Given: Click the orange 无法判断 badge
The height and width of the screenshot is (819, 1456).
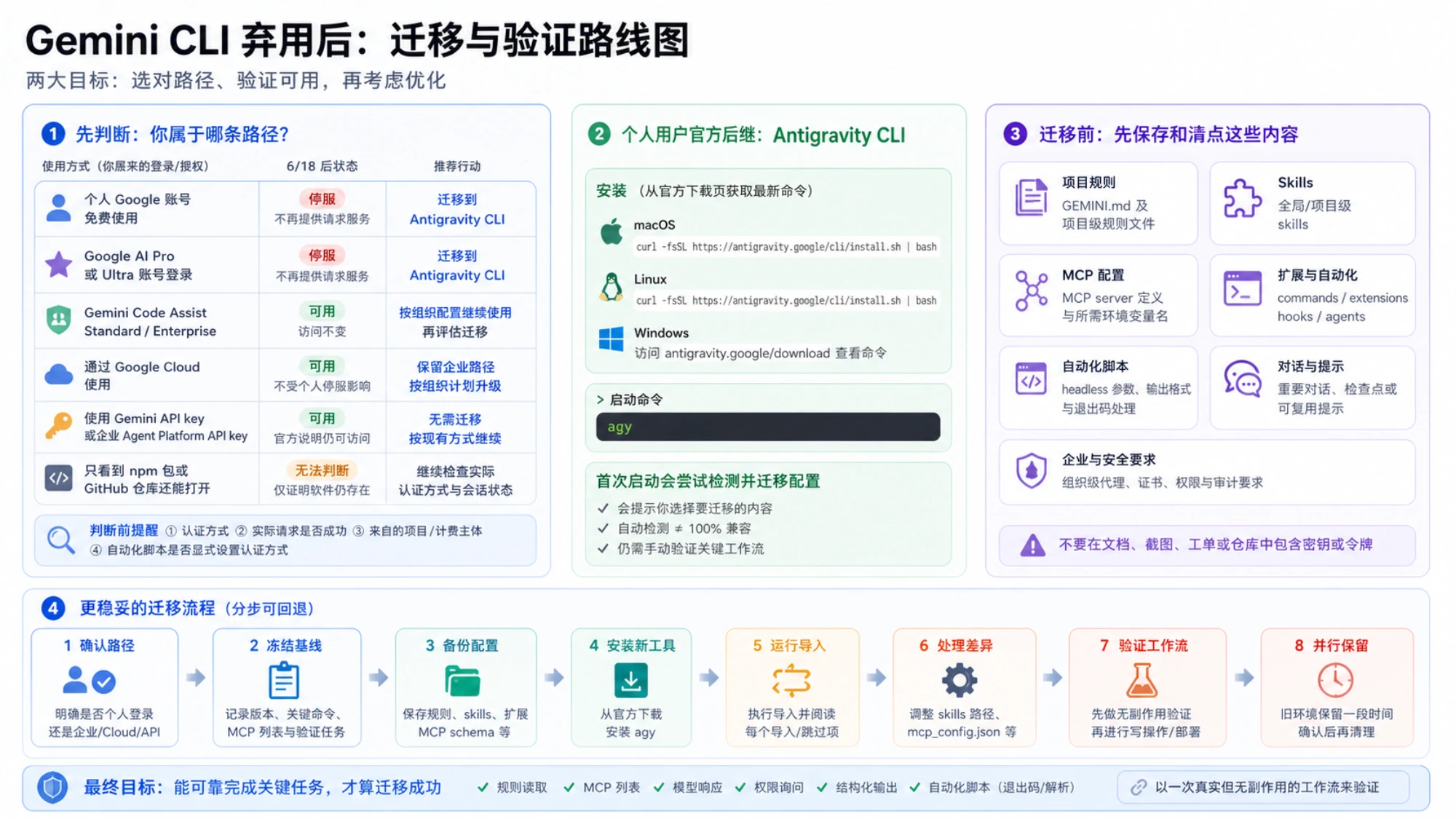Looking at the screenshot, I should (322, 471).
